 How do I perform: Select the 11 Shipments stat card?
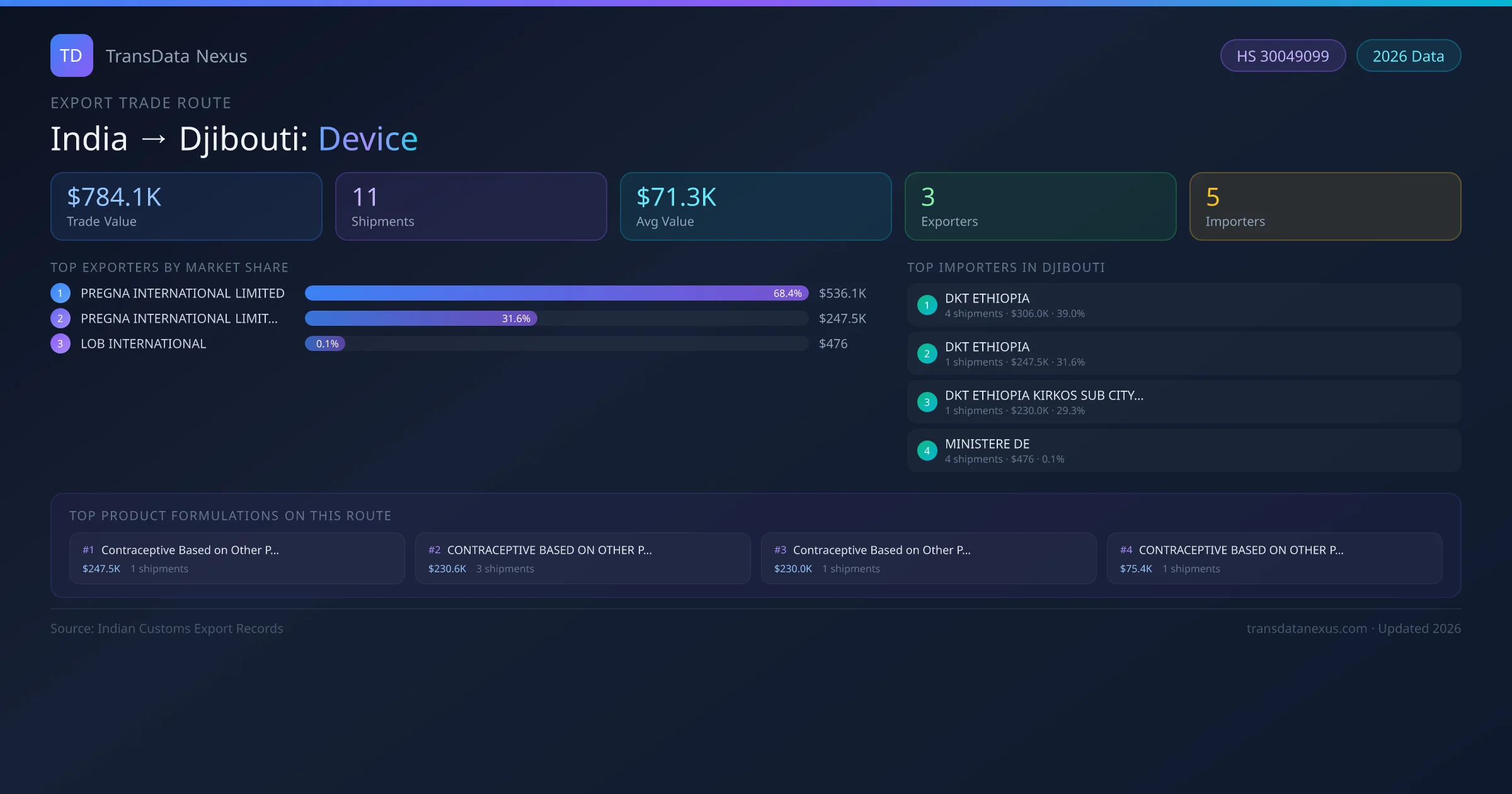[x=471, y=206]
